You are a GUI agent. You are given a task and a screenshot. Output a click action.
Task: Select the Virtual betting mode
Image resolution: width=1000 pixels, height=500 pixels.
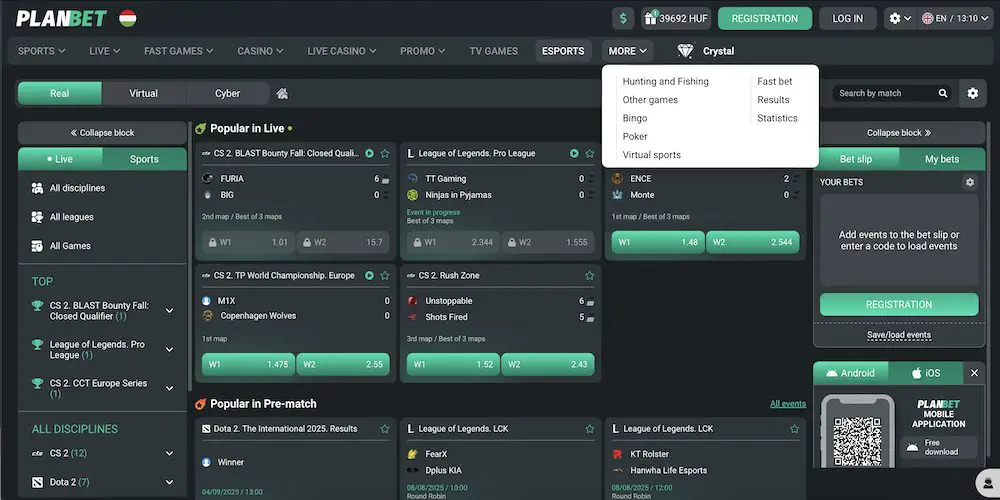click(143, 93)
